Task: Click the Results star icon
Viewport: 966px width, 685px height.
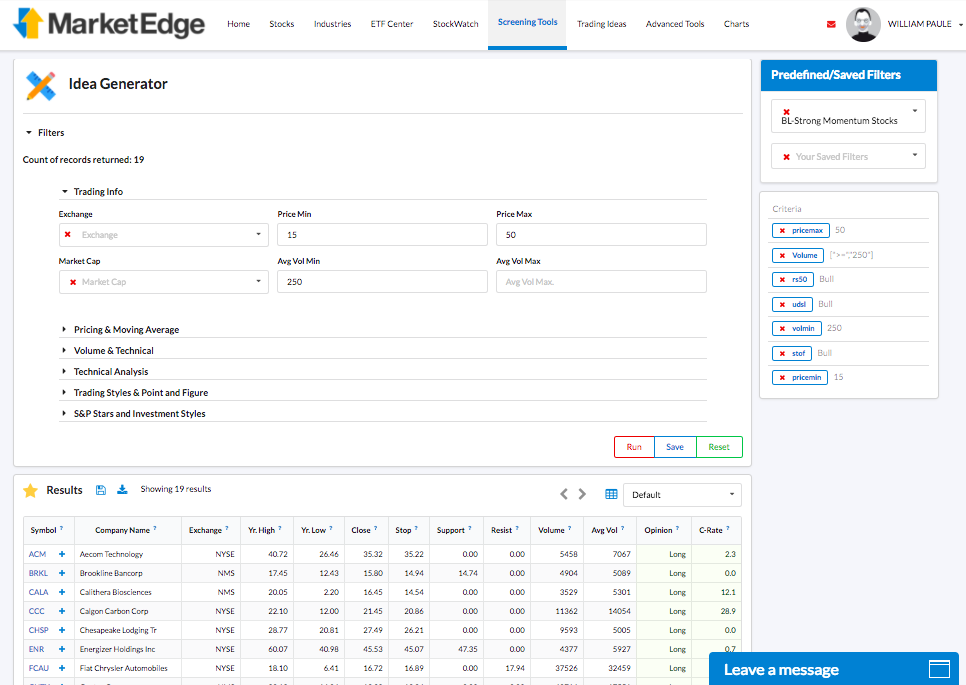Action: click(x=30, y=490)
